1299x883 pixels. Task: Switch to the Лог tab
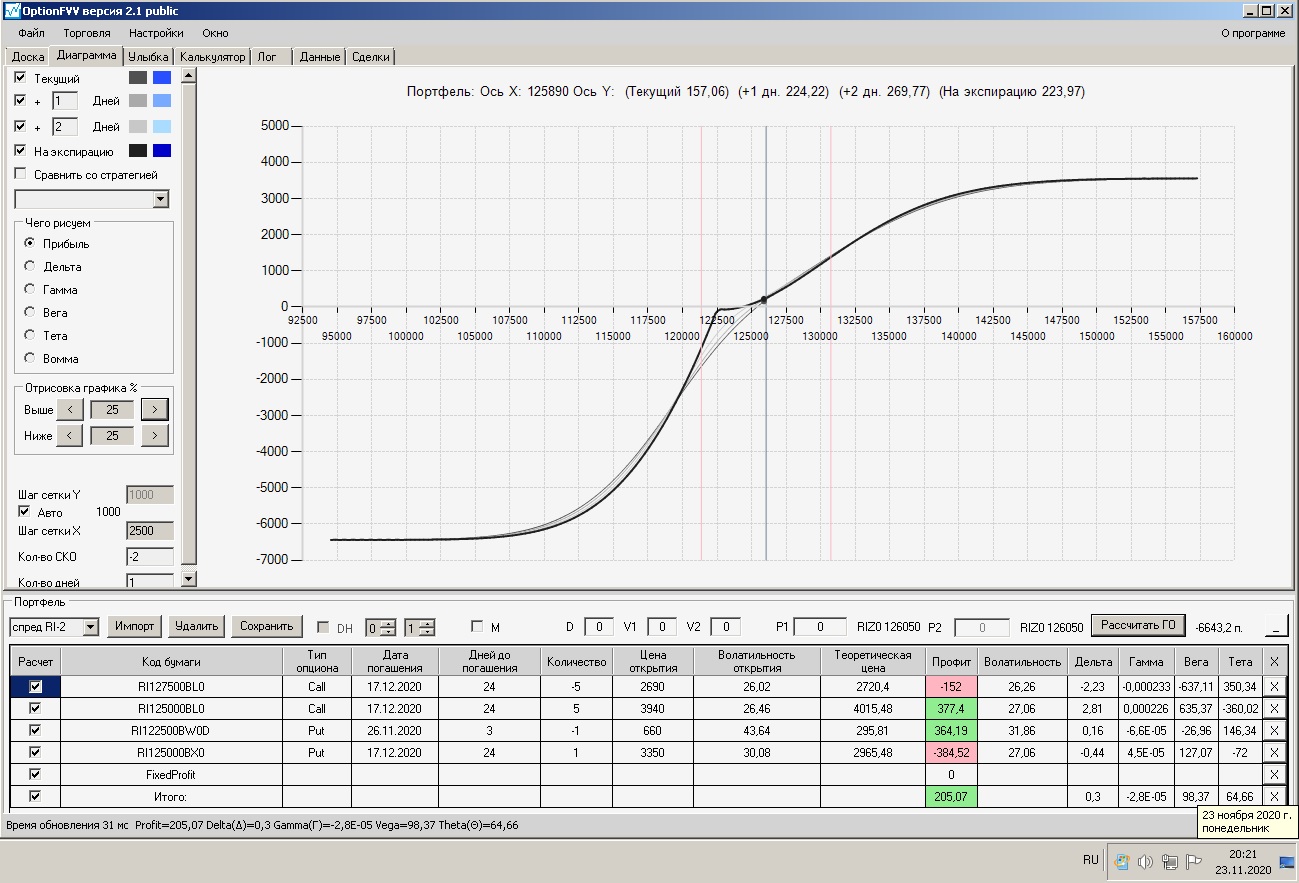[x=271, y=57]
